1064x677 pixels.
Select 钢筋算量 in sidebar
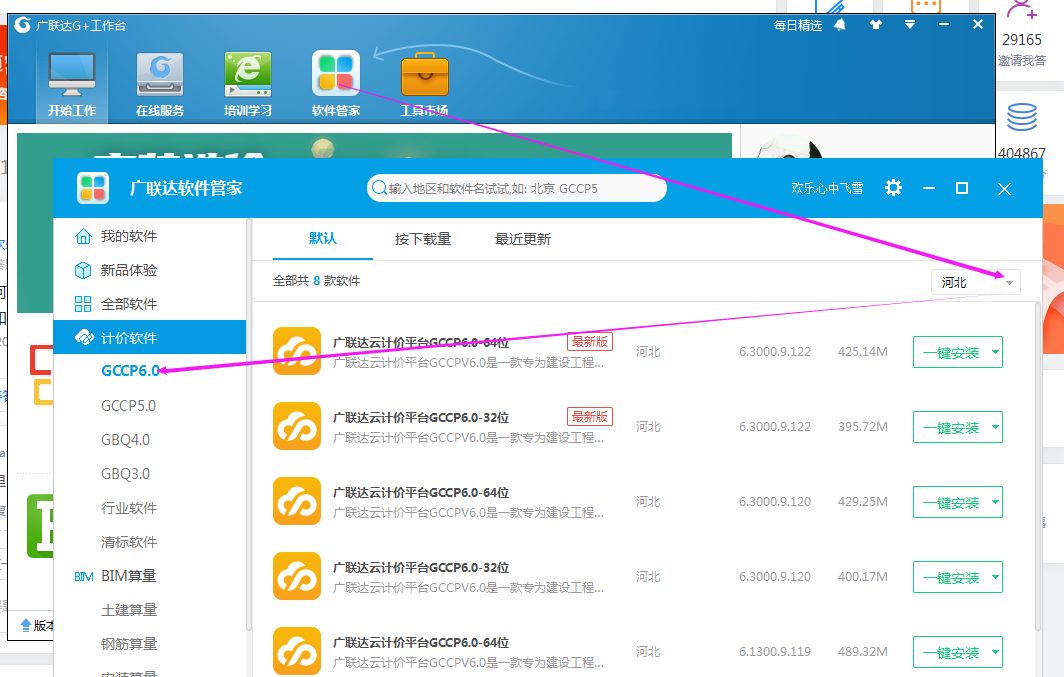pos(129,644)
